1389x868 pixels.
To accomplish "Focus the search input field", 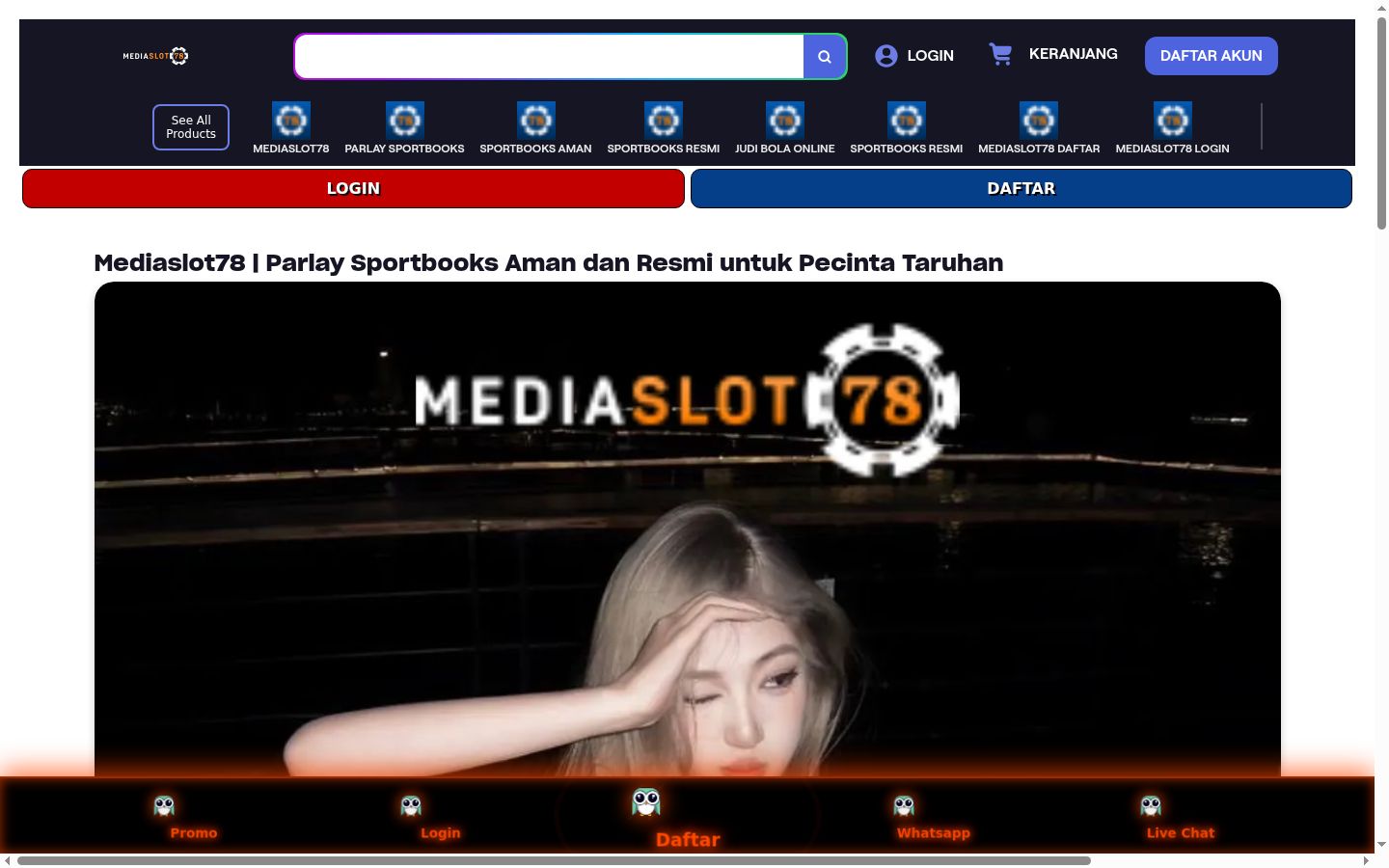I will click(550, 57).
